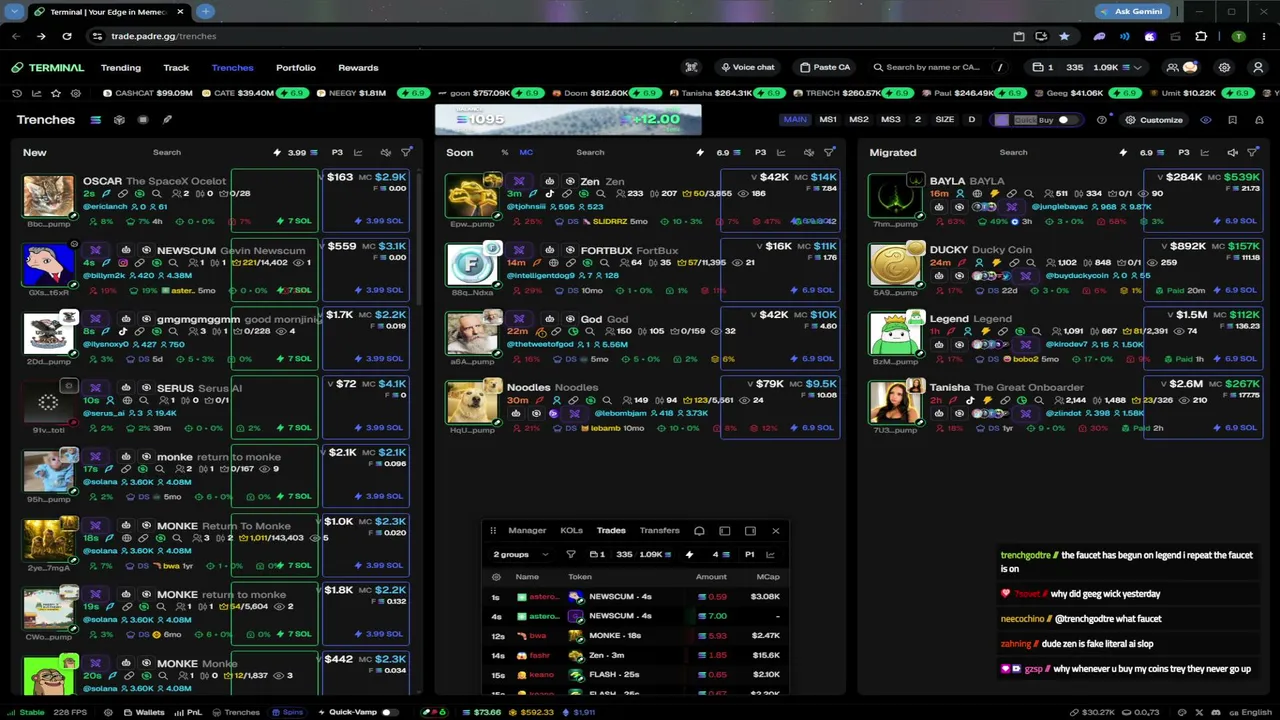Click the scan icon left of Voice chat

[x=691, y=68]
